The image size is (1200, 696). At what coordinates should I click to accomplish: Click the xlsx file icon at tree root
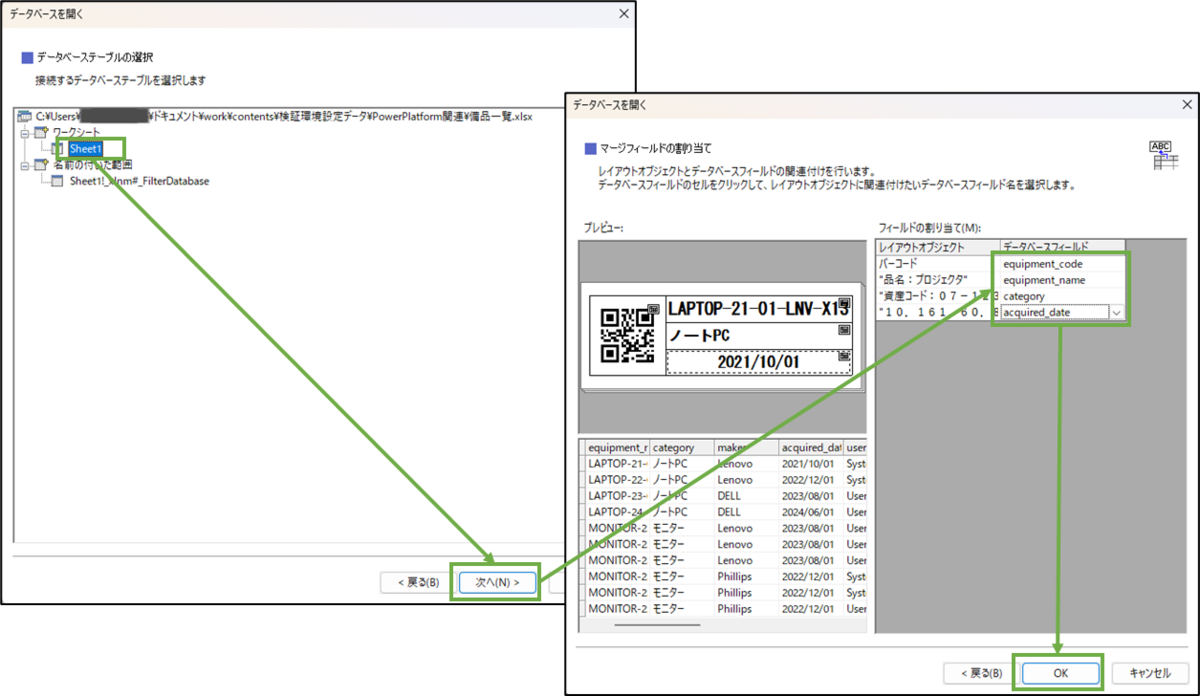pyautogui.click(x=26, y=117)
